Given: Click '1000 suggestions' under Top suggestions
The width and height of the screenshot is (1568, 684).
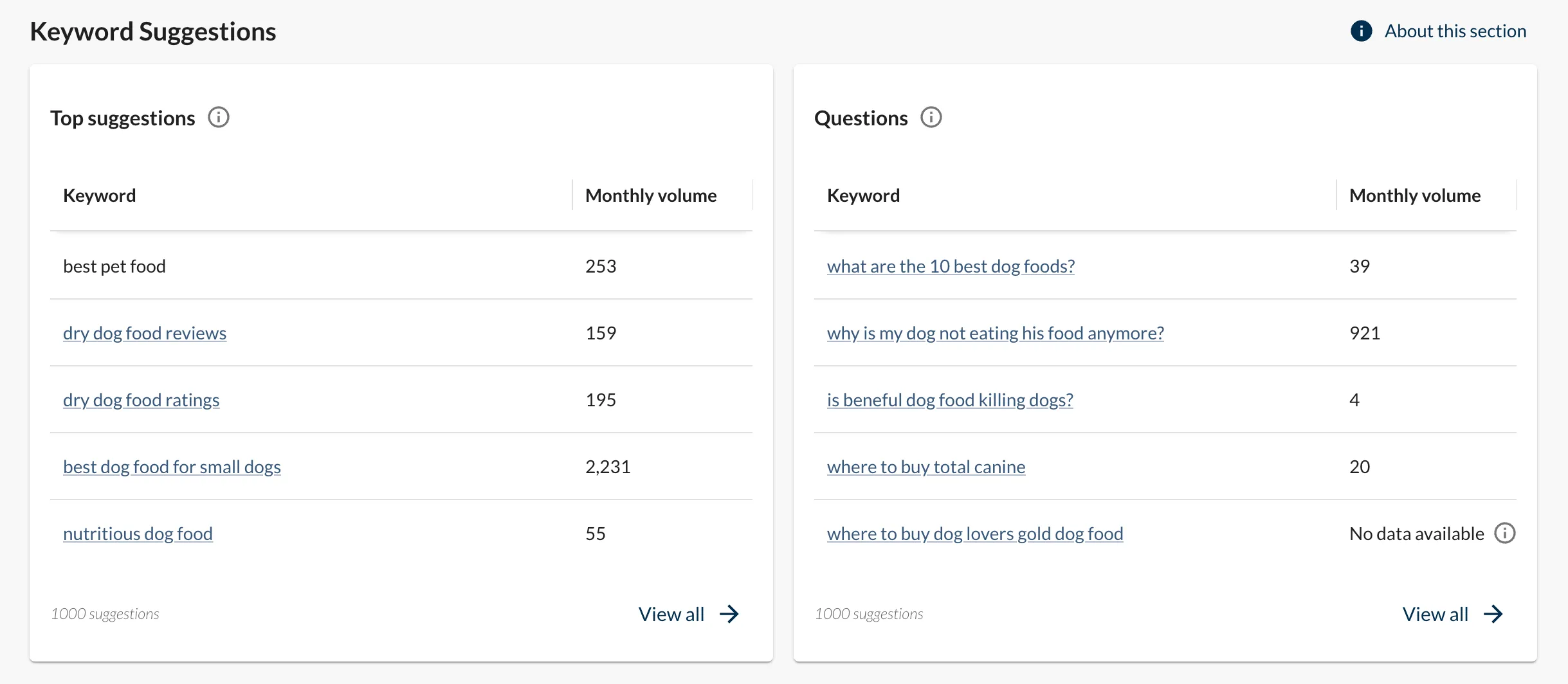Looking at the screenshot, I should (x=105, y=614).
